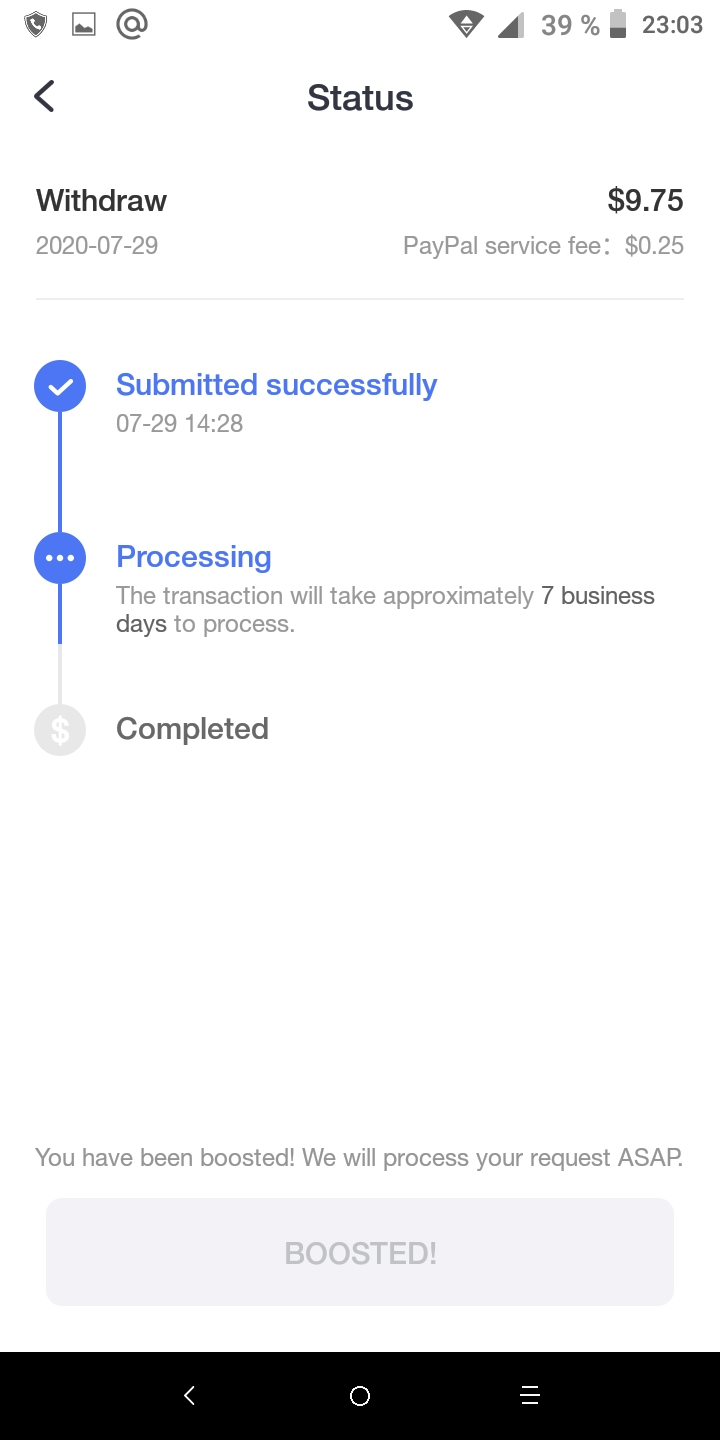Tap the image notification icon
The height and width of the screenshot is (1440, 720).
pyautogui.click(x=84, y=25)
